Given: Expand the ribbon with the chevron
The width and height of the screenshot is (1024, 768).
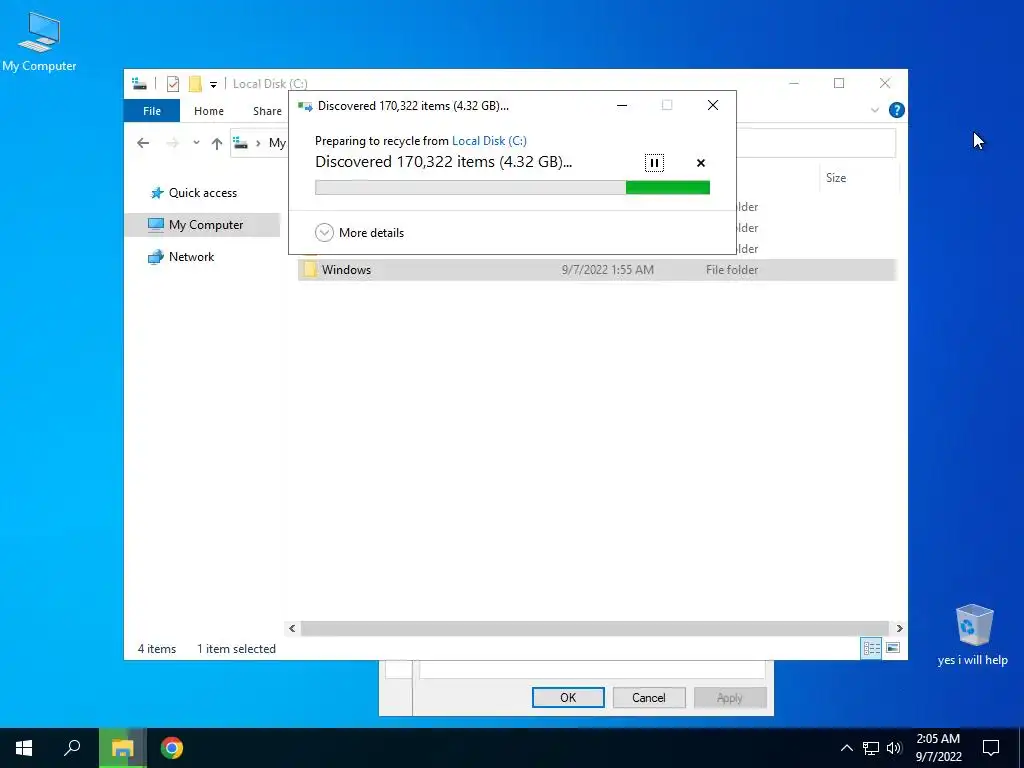Looking at the screenshot, I should click(x=874, y=110).
